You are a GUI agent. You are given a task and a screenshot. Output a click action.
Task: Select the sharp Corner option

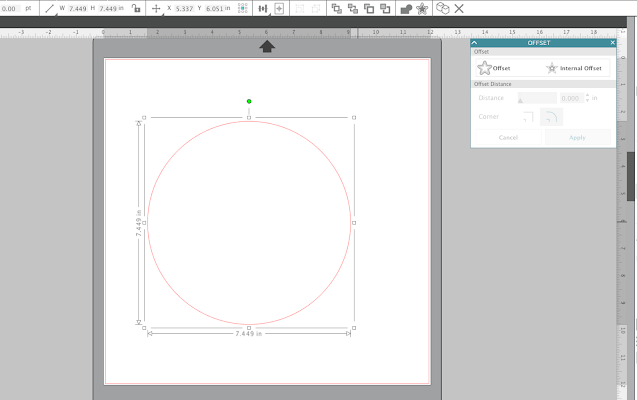coord(528,117)
